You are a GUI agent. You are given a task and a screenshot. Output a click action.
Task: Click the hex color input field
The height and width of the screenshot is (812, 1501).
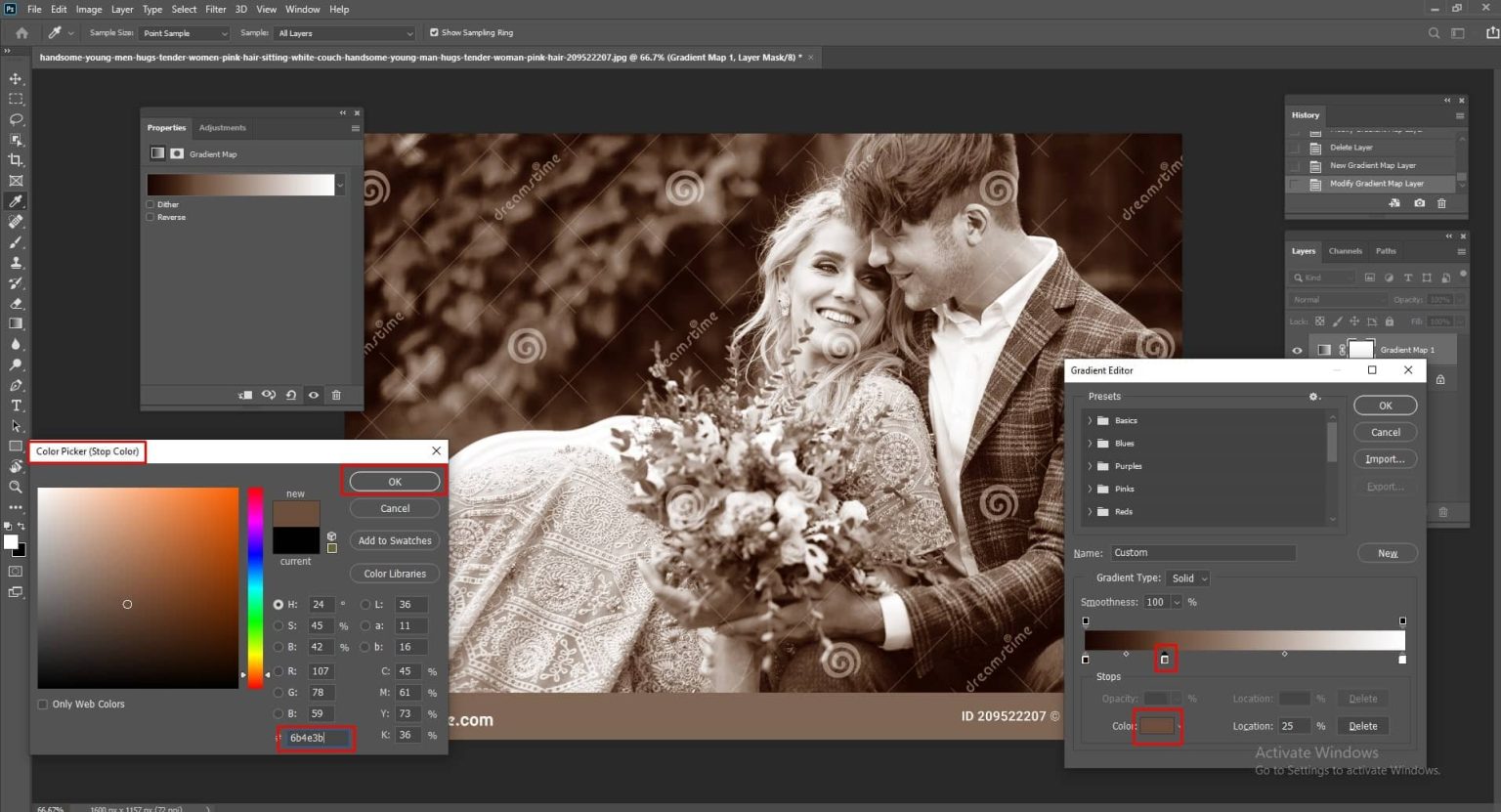click(316, 738)
